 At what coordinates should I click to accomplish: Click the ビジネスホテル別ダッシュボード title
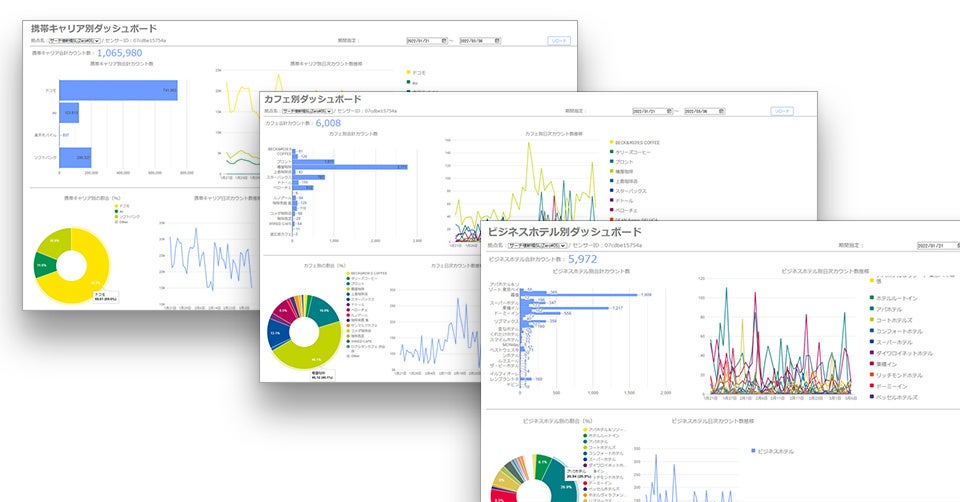coord(564,232)
